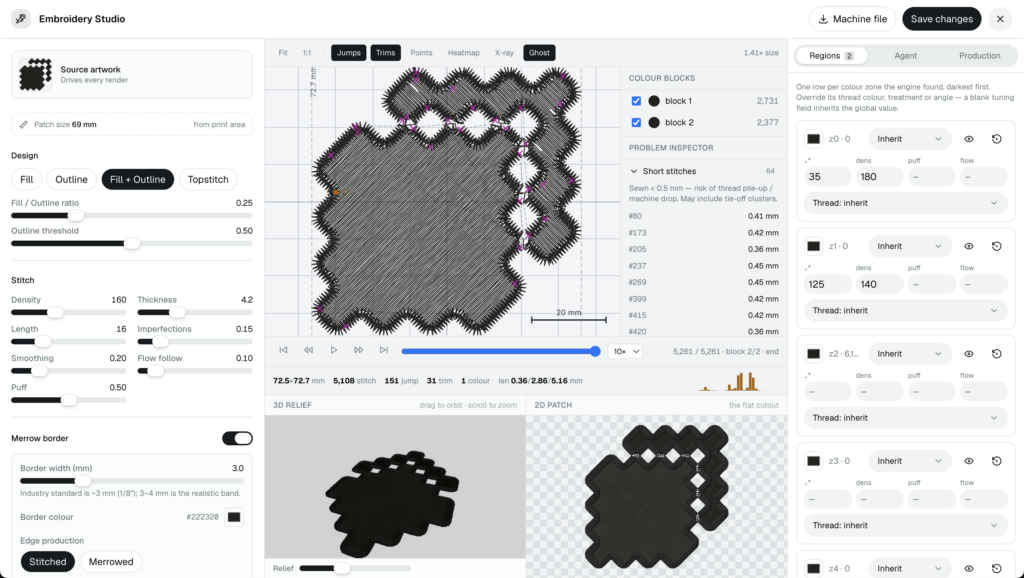This screenshot has width=1024, height=578.
Task: Click the Source artwork thumbnail
Action: [35, 74]
